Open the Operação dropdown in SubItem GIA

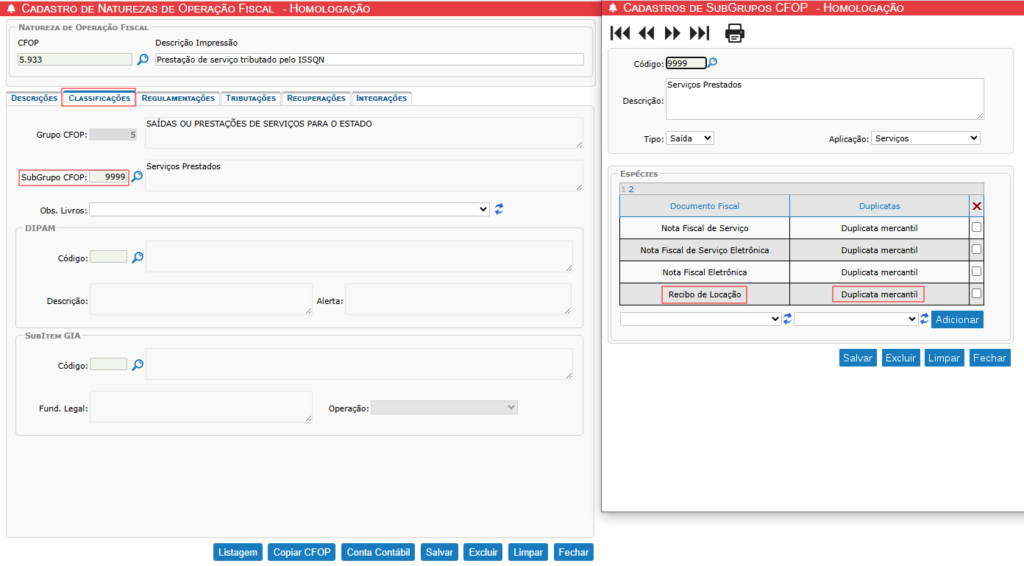pos(444,407)
